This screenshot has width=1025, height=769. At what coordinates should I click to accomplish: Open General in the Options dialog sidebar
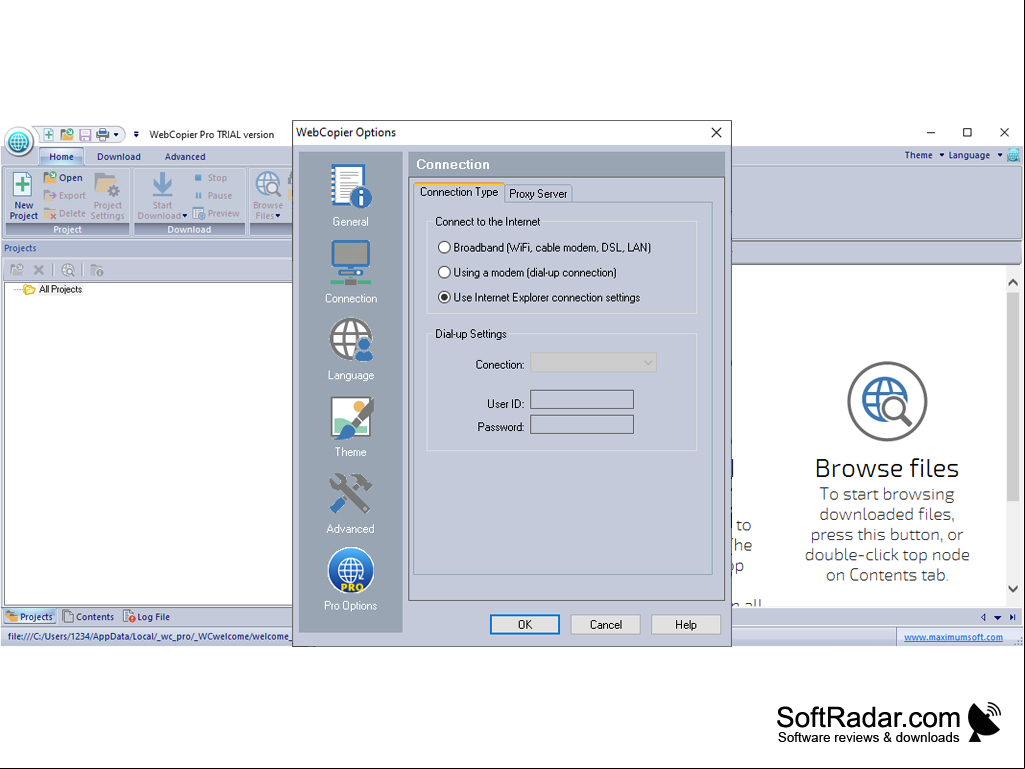(x=350, y=196)
